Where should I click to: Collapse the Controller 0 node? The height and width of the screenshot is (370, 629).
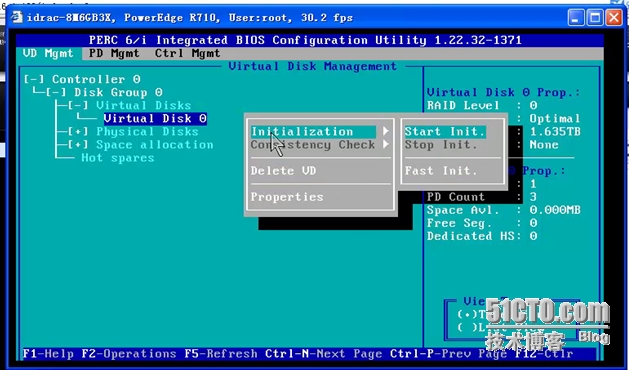coord(34,79)
